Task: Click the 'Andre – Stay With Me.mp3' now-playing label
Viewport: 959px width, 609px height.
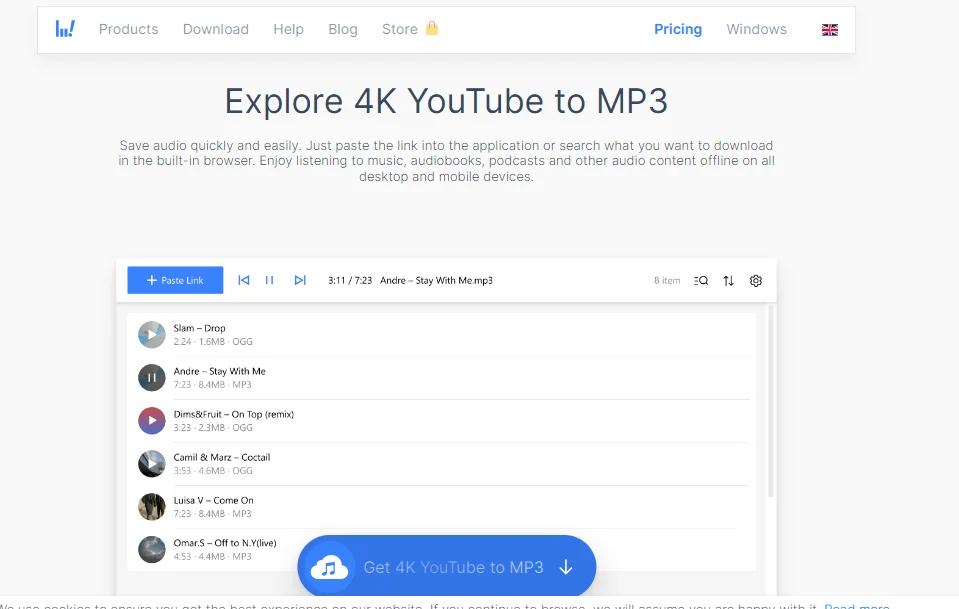Action: pyautogui.click(x=437, y=280)
